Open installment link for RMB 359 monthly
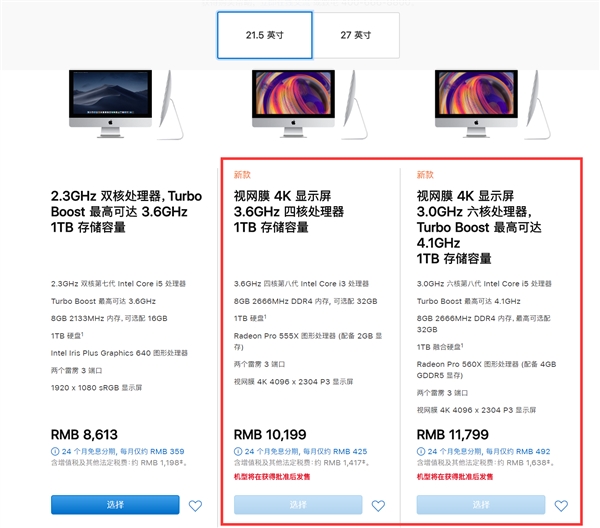The width and height of the screenshot is (600, 528). pos(123,451)
